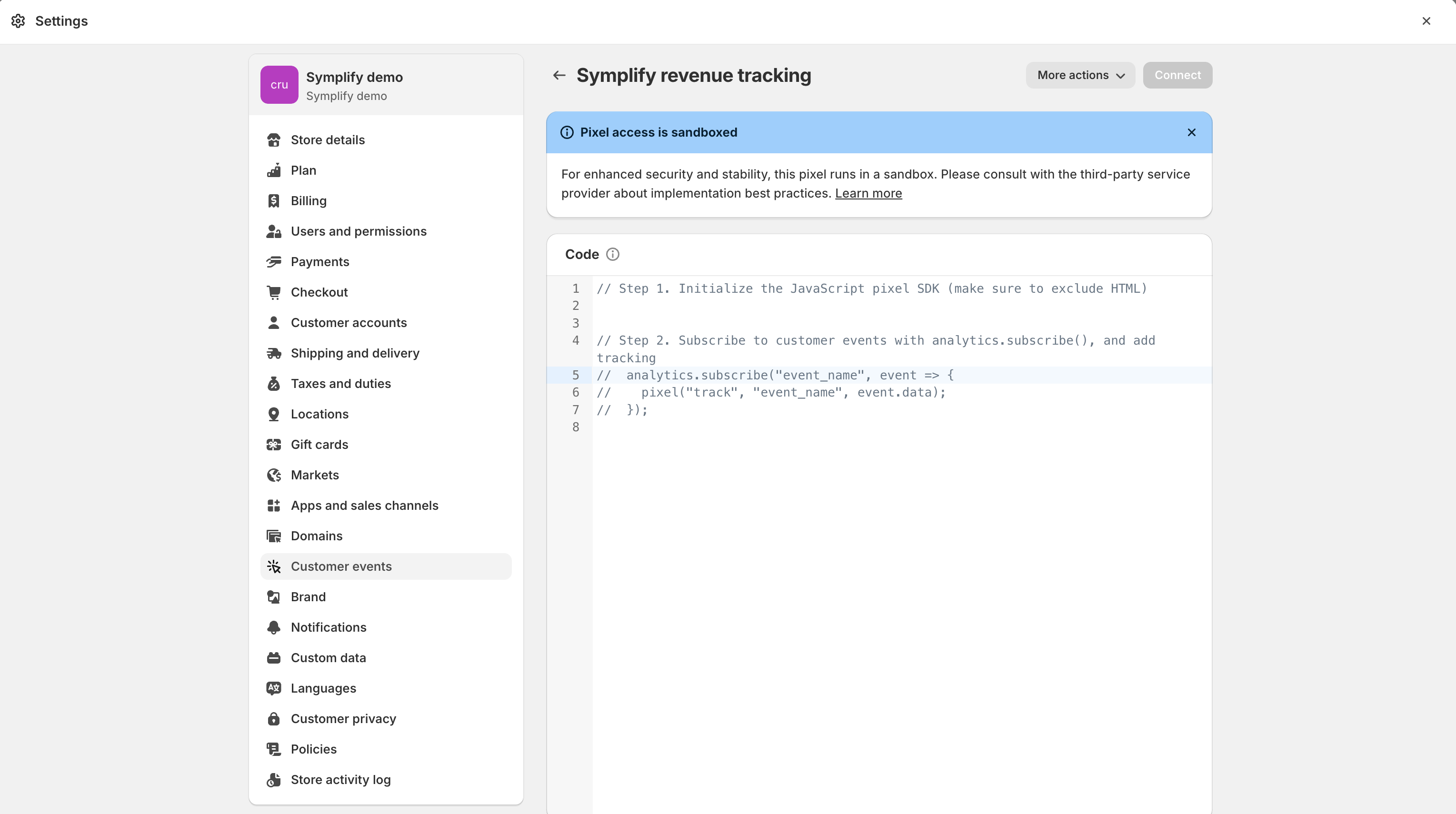Image resolution: width=1456 pixels, height=814 pixels.
Task: Click the Users and permissions icon
Action: point(274,231)
